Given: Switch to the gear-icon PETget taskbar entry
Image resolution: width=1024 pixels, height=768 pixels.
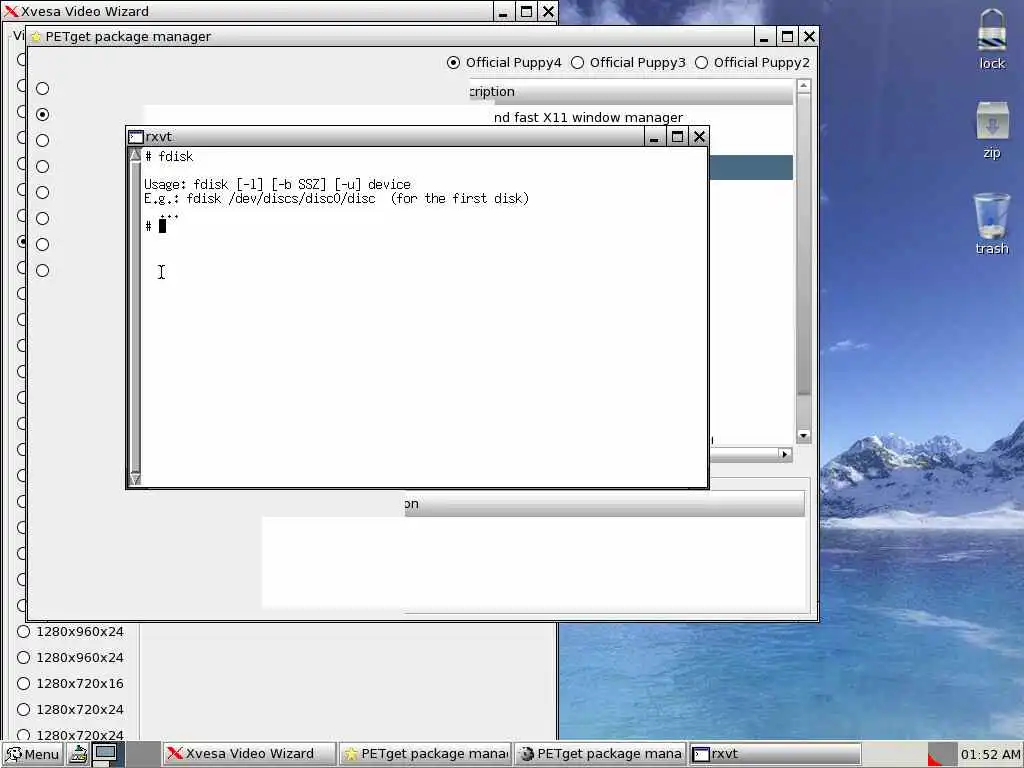Looking at the screenshot, I should [601, 754].
